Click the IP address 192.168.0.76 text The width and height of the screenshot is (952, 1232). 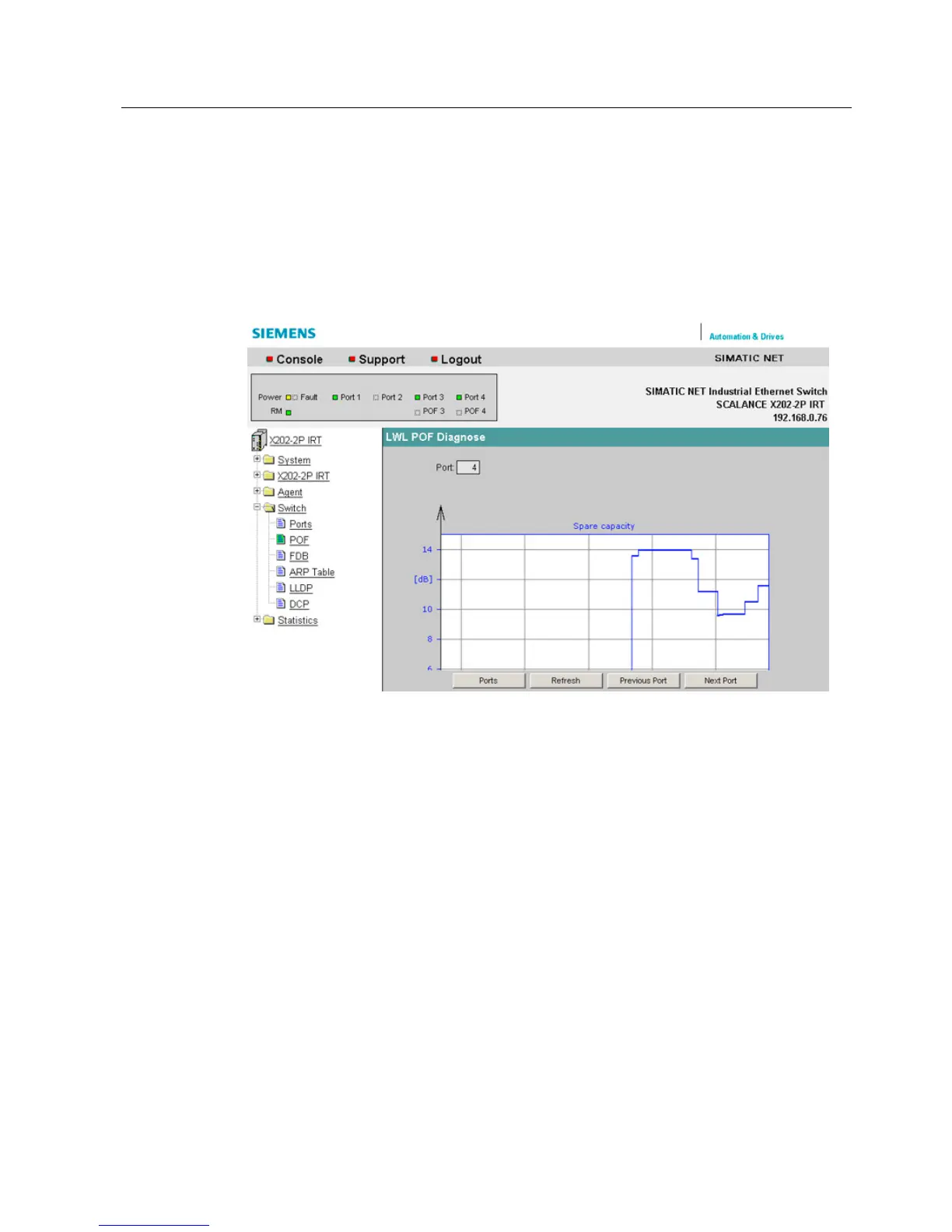tap(800, 418)
